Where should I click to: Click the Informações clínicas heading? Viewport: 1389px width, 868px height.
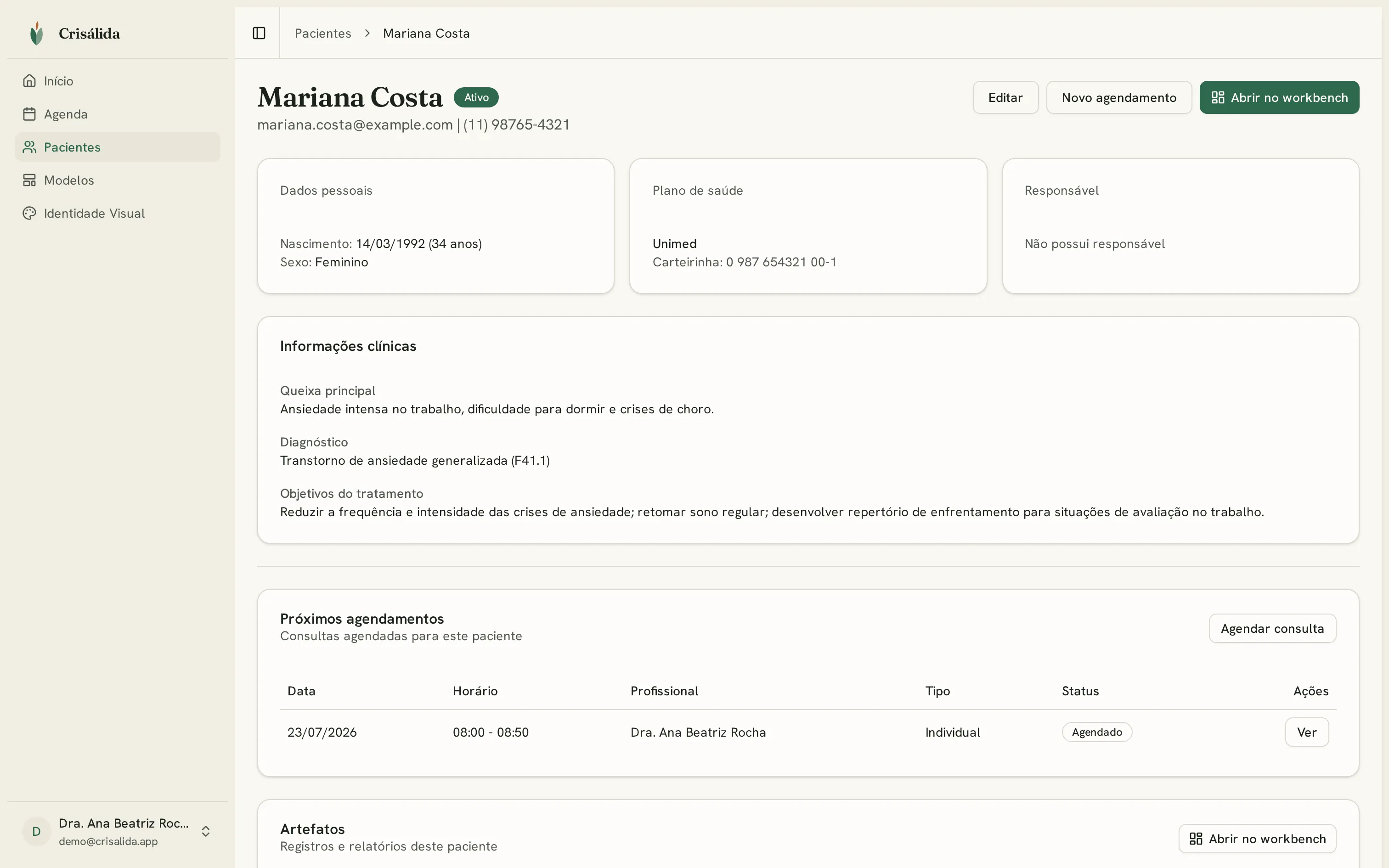(348, 346)
